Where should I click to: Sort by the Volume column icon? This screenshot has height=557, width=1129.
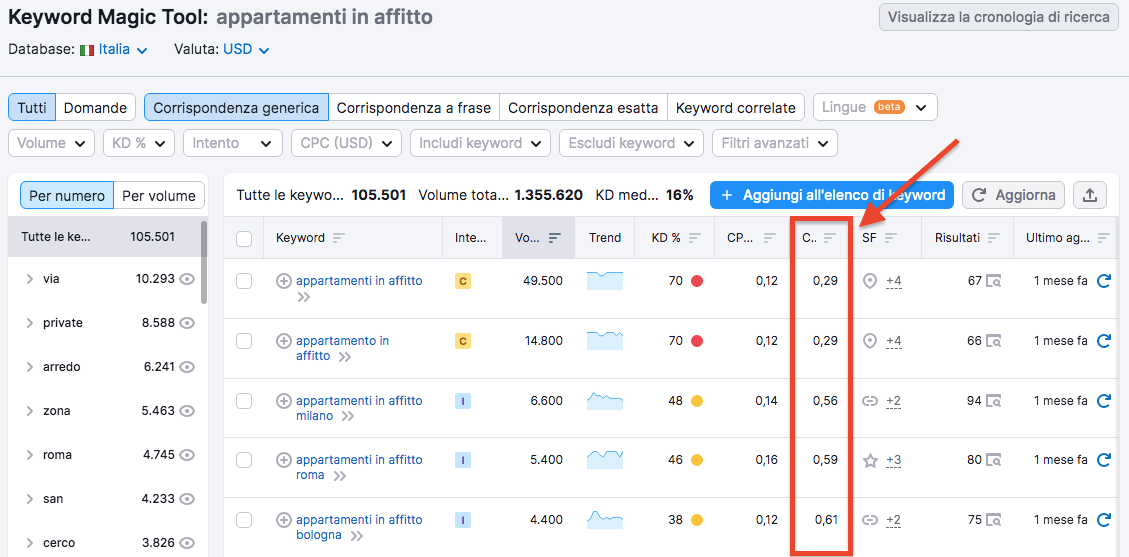pyautogui.click(x=554, y=238)
